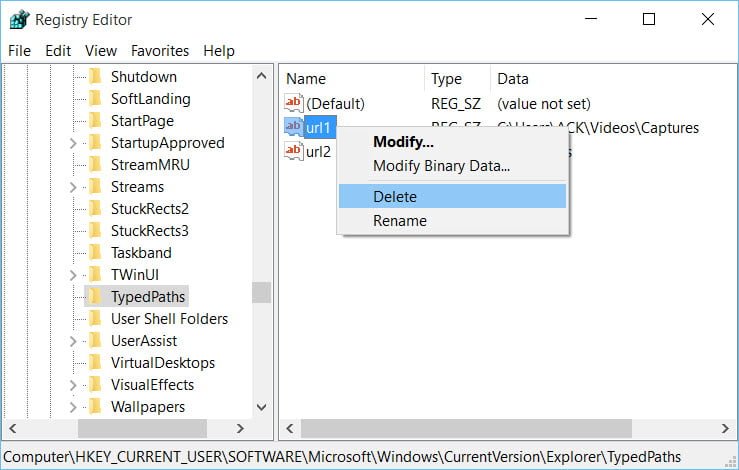Image resolution: width=739 pixels, height=470 pixels.
Task: Select the TypedPaths key label
Action: (148, 297)
